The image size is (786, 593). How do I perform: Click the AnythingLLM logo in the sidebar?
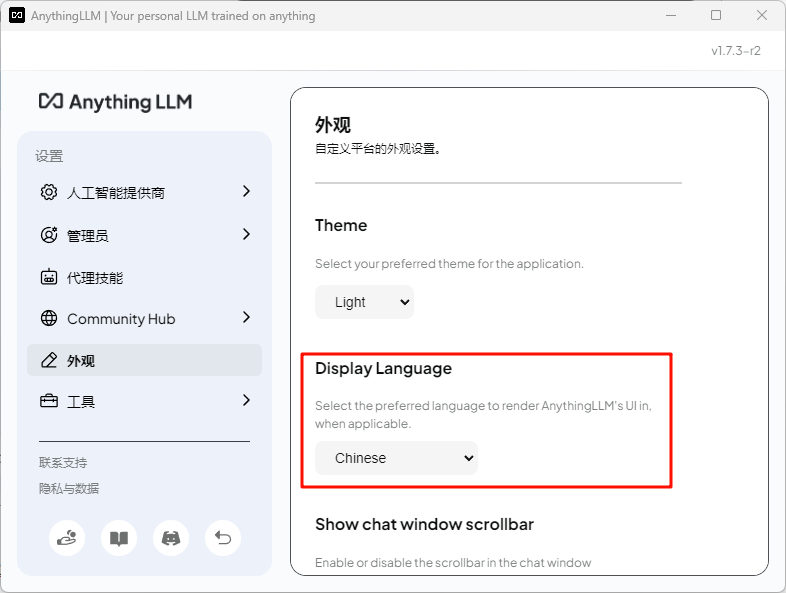coord(115,102)
